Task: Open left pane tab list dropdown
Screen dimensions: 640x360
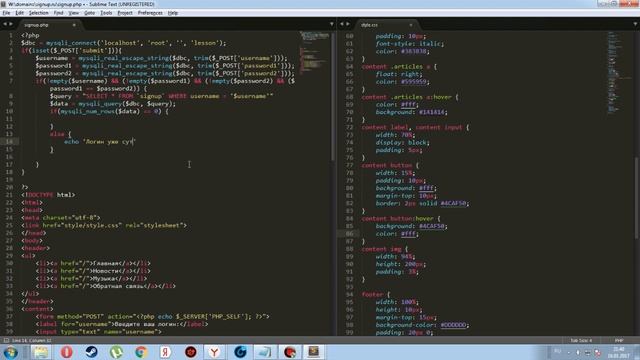Action: click(331, 24)
